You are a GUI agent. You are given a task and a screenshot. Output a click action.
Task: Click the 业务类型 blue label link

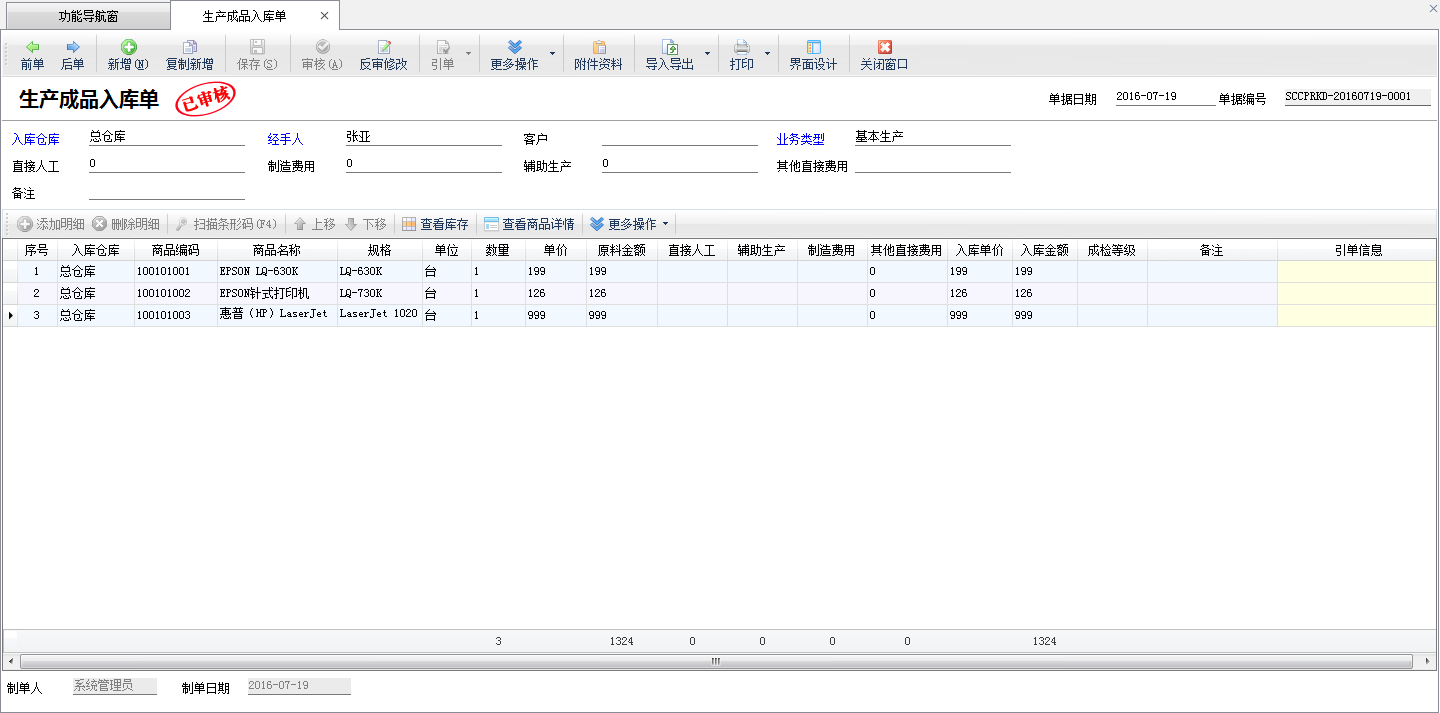coord(800,139)
